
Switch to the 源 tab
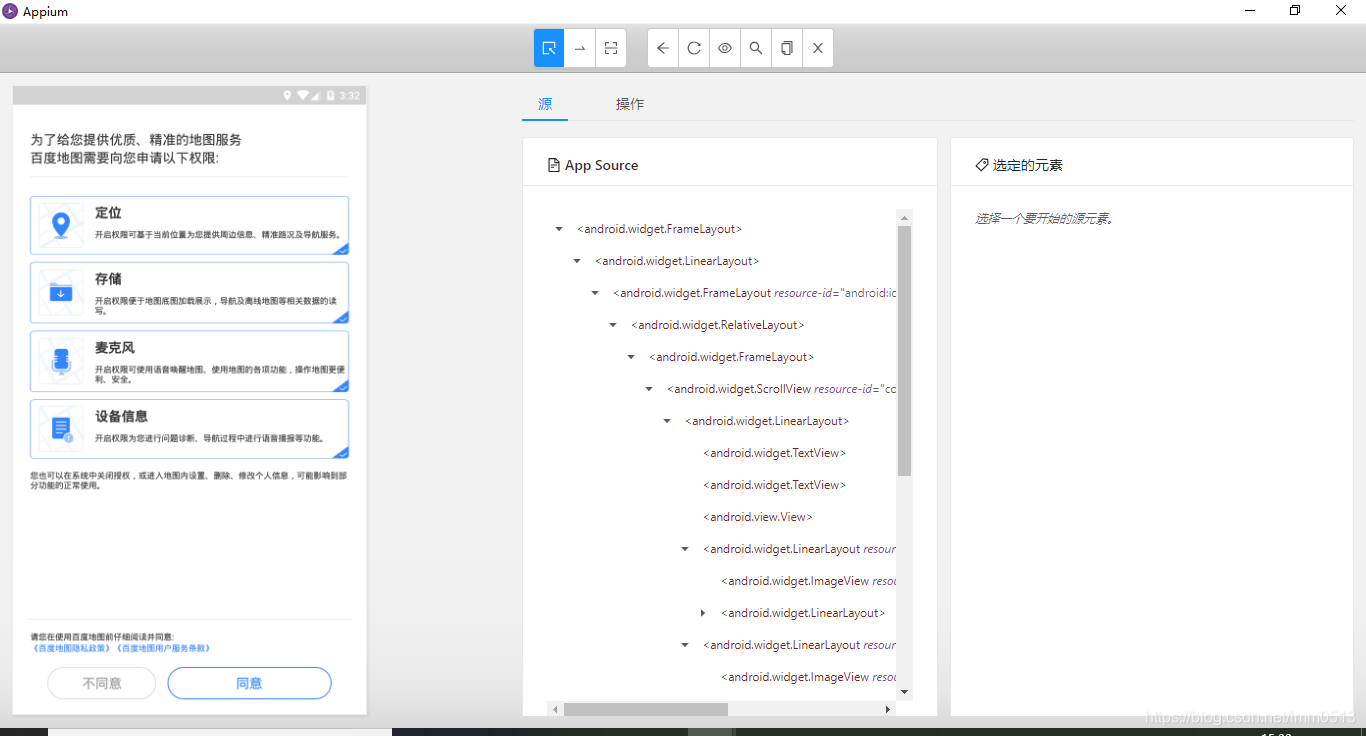(x=545, y=104)
